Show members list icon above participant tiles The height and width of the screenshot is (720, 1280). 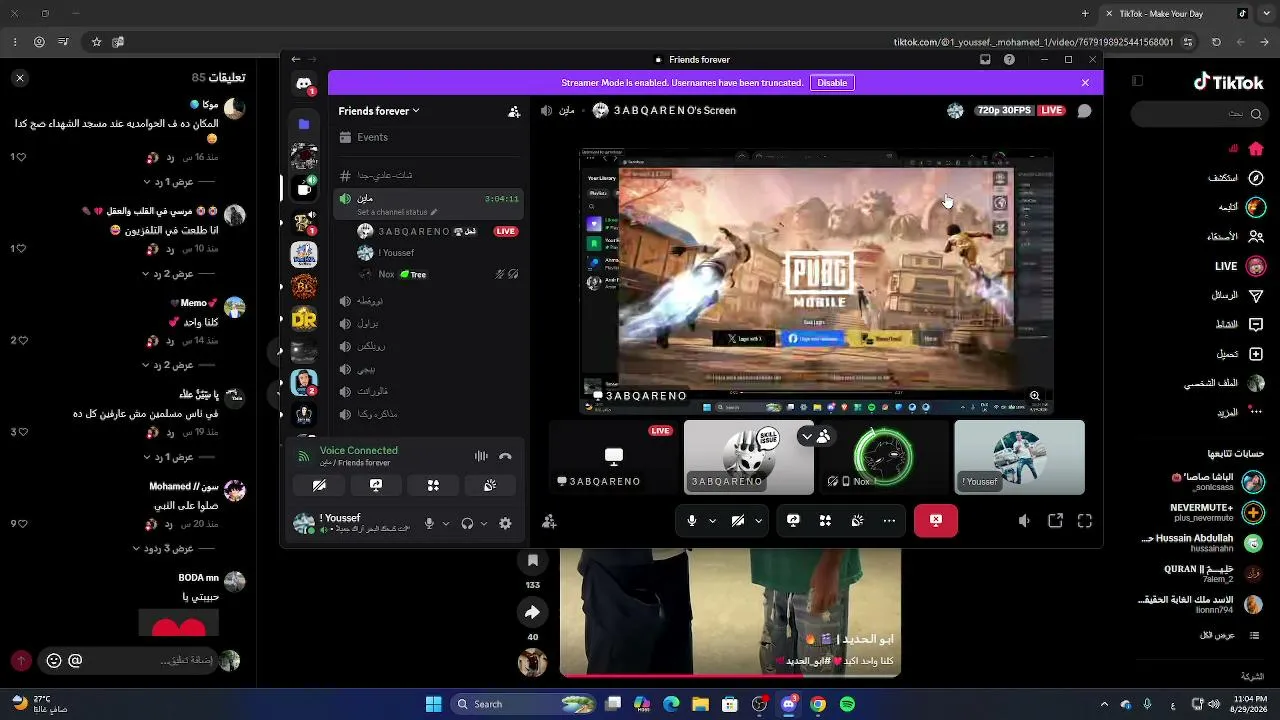[823, 436]
